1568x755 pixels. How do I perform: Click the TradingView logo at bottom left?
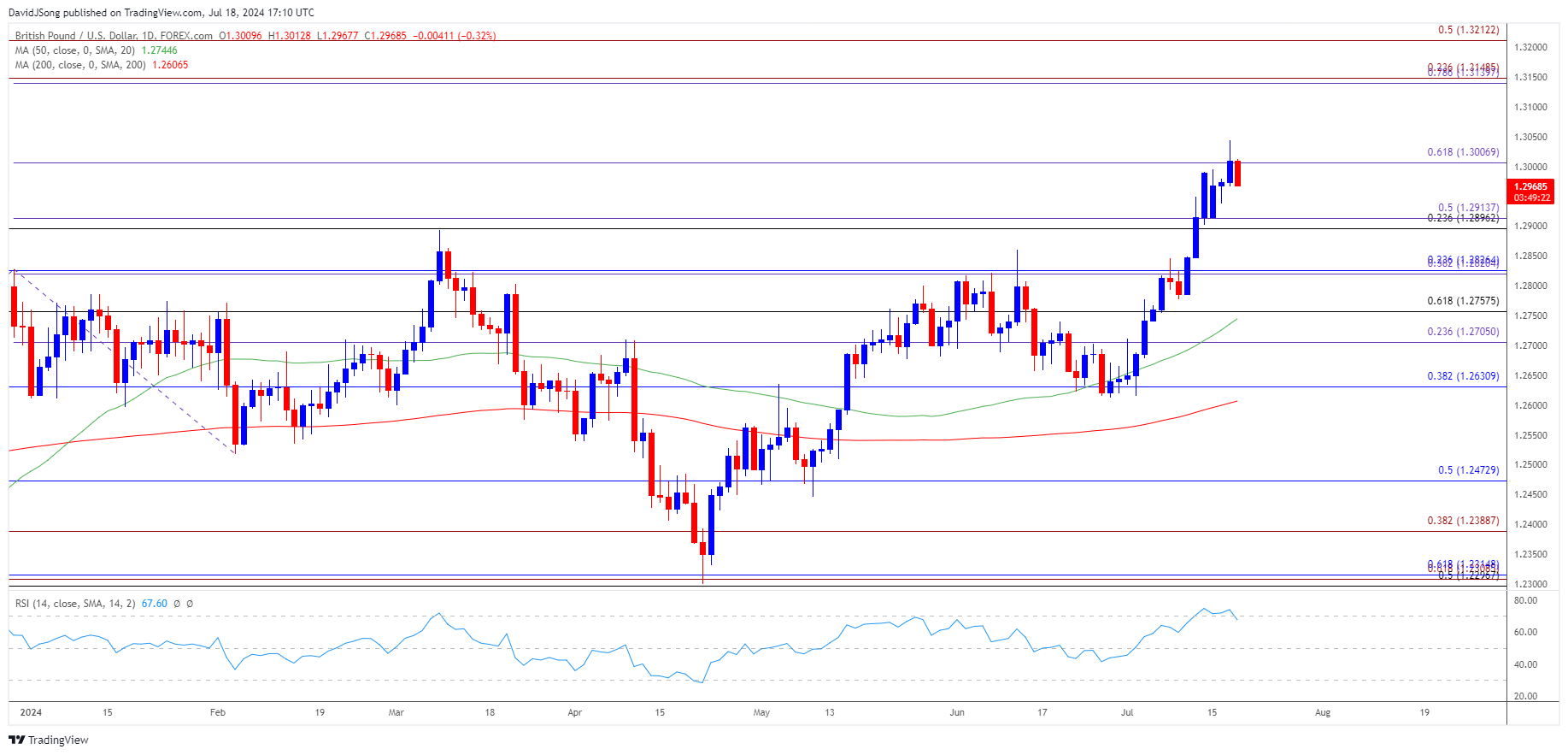pyautogui.click(x=50, y=740)
